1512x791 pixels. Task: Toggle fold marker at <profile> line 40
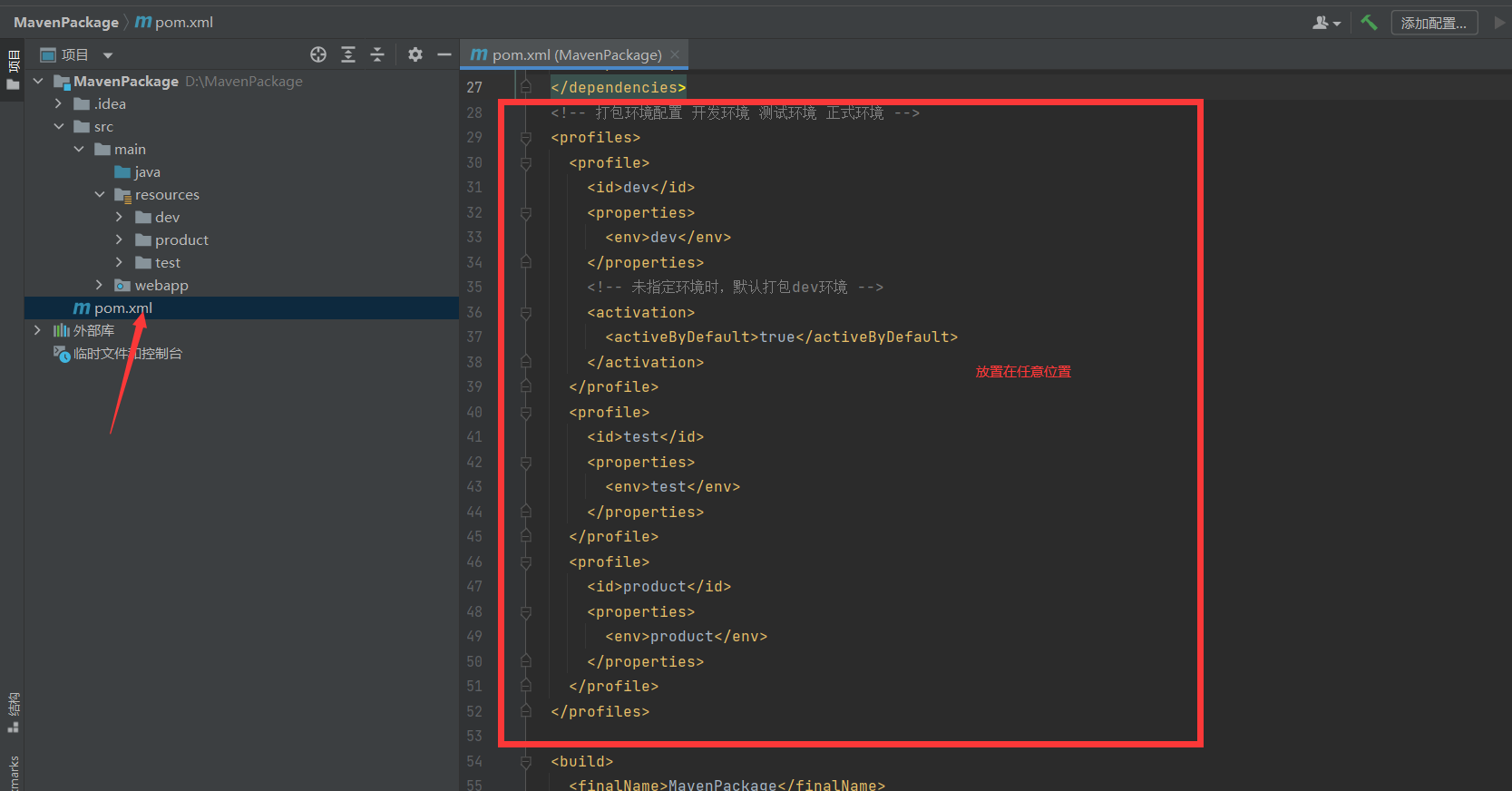pyautogui.click(x=525, y=413)
